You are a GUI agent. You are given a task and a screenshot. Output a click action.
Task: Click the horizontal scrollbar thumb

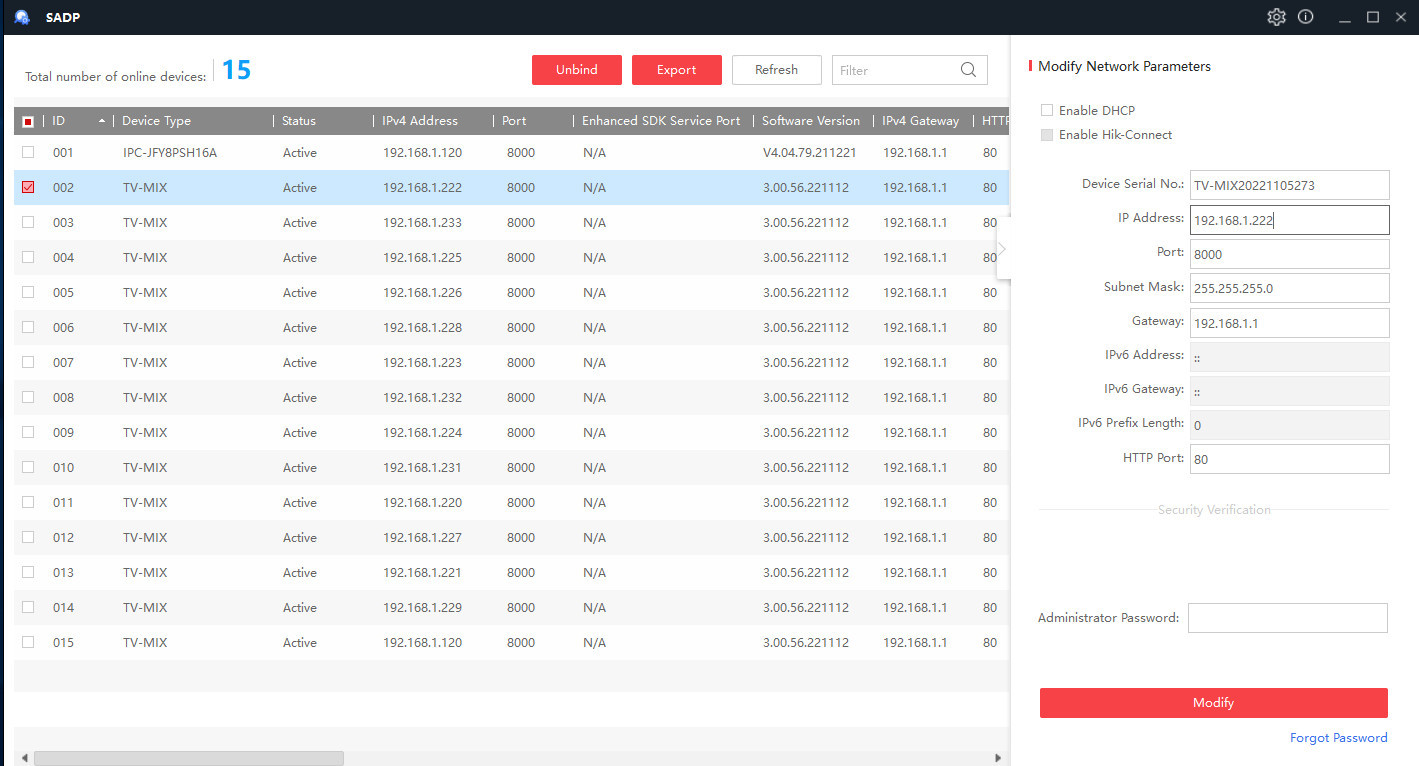pyautogui.click(x=189, y=758)
